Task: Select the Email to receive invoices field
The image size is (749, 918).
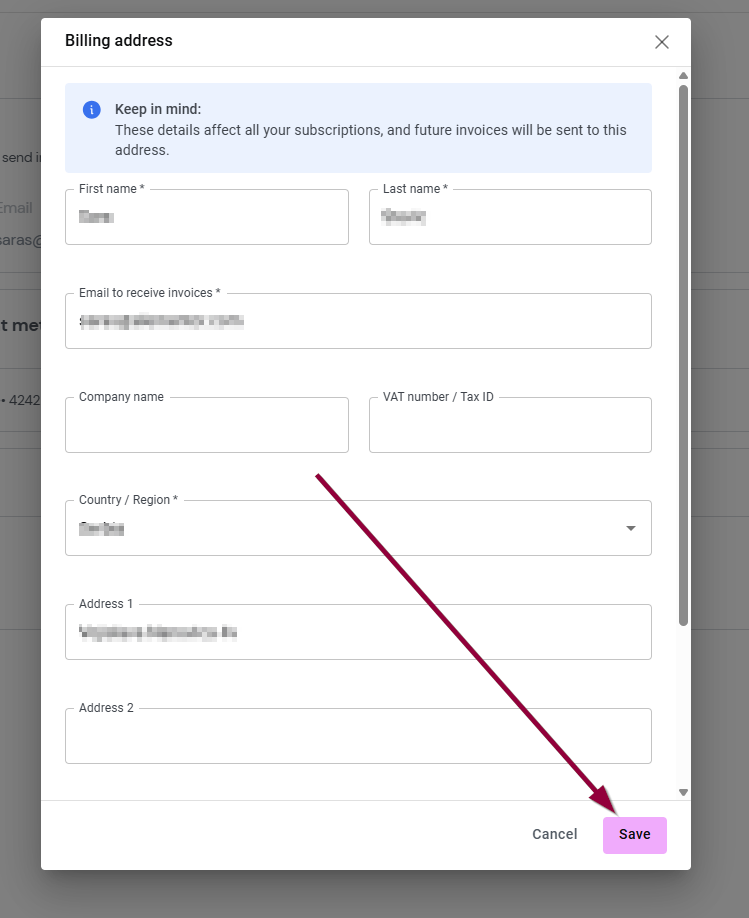Action: pos(358,321)
